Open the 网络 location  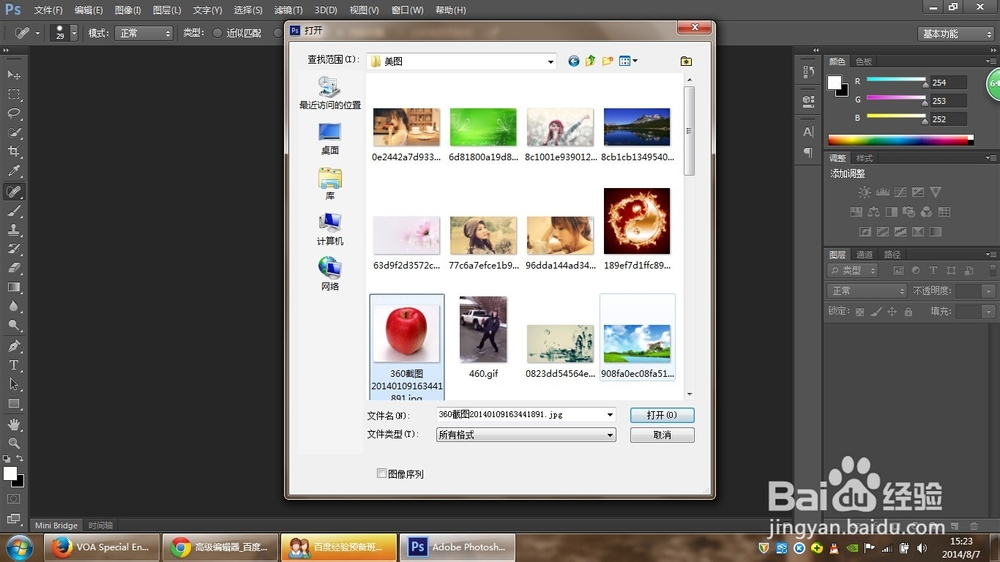(x=330, y=274)
